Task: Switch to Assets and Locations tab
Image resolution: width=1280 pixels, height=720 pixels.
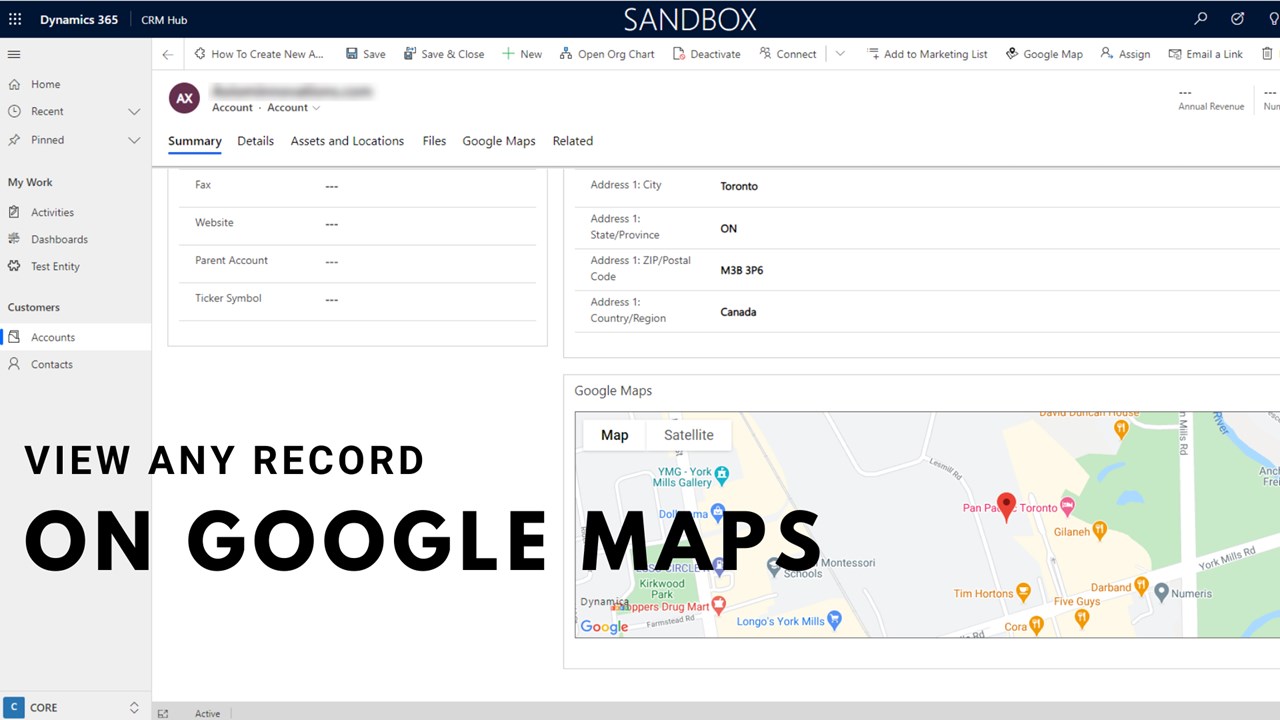Action: tap(347, 141)
